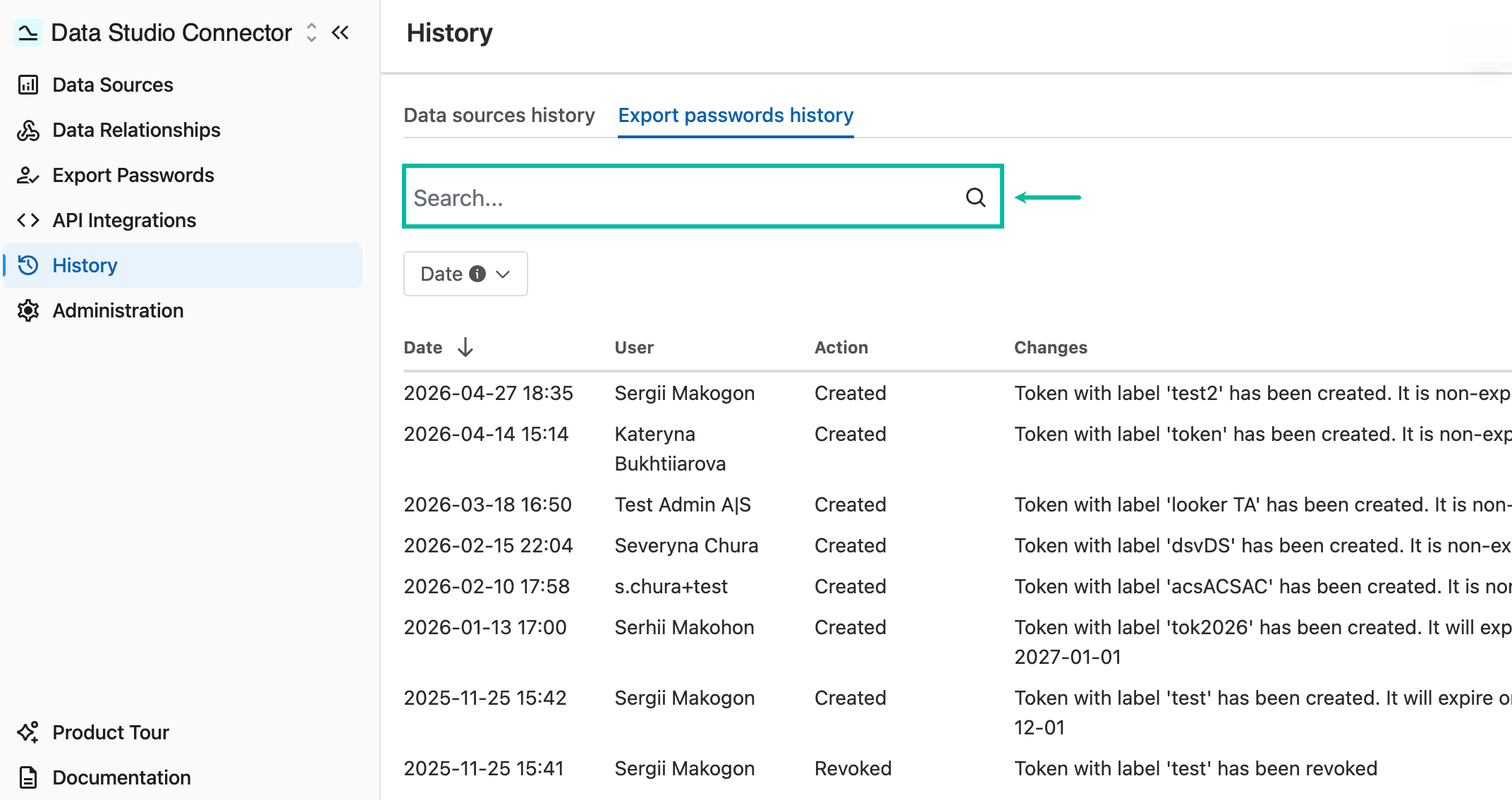Click the Export Passwords user icon
This screenshot has width=1512, height=800.
pyautogui.click(x=28, y=175)
